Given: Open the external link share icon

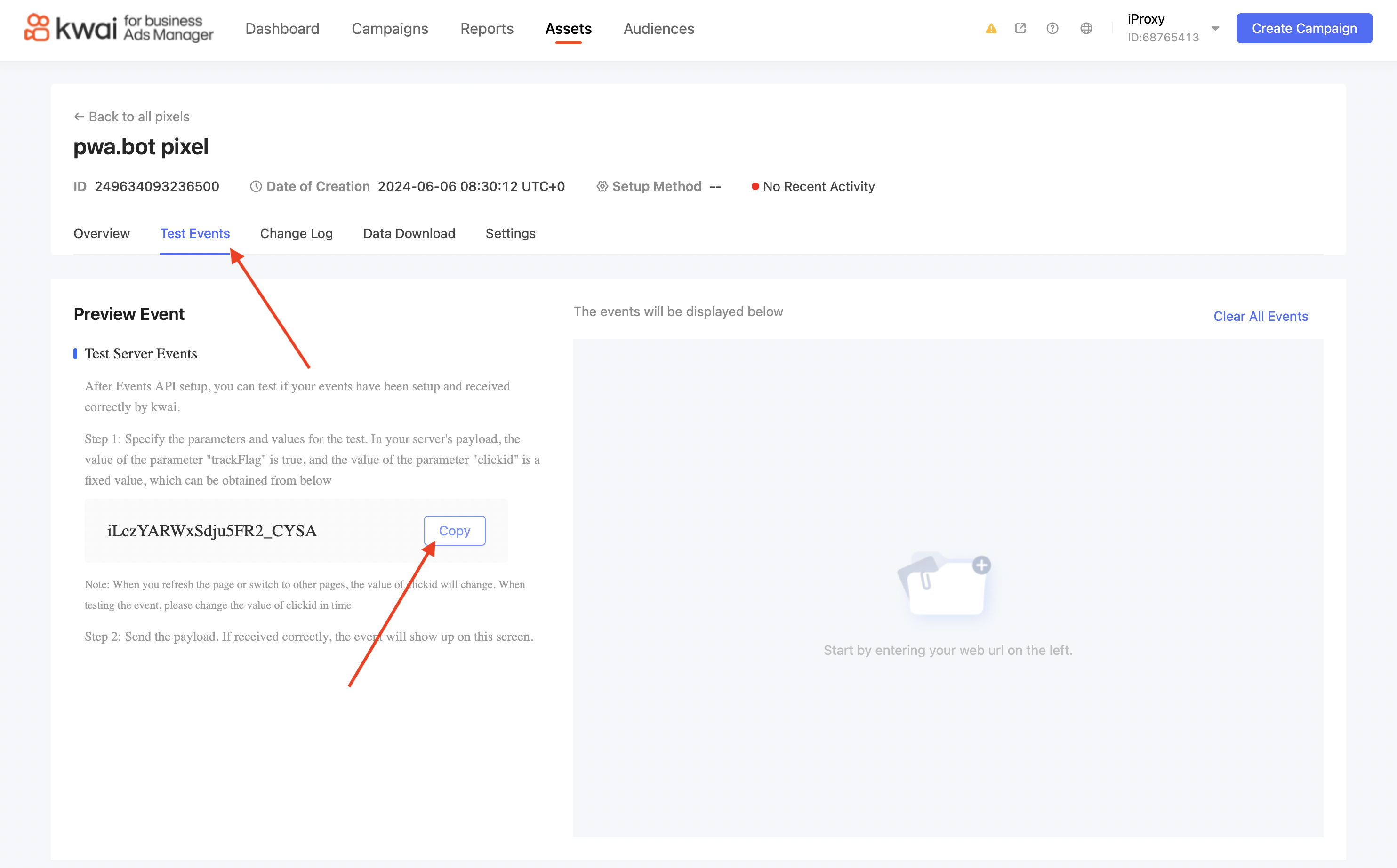Looking at the screenshot, I should (x=1020, y=28).
